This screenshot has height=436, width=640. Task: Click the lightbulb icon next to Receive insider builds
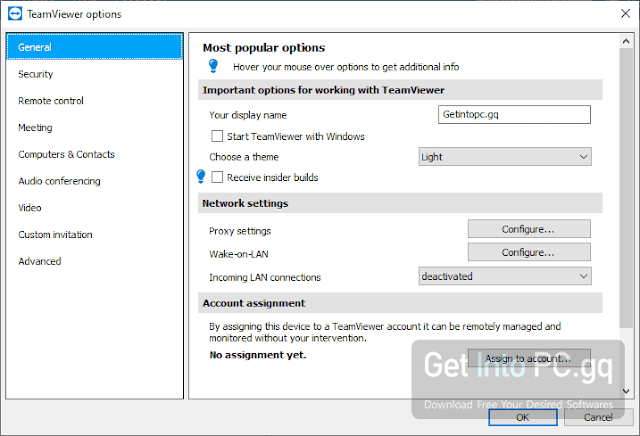coord(201,176)
